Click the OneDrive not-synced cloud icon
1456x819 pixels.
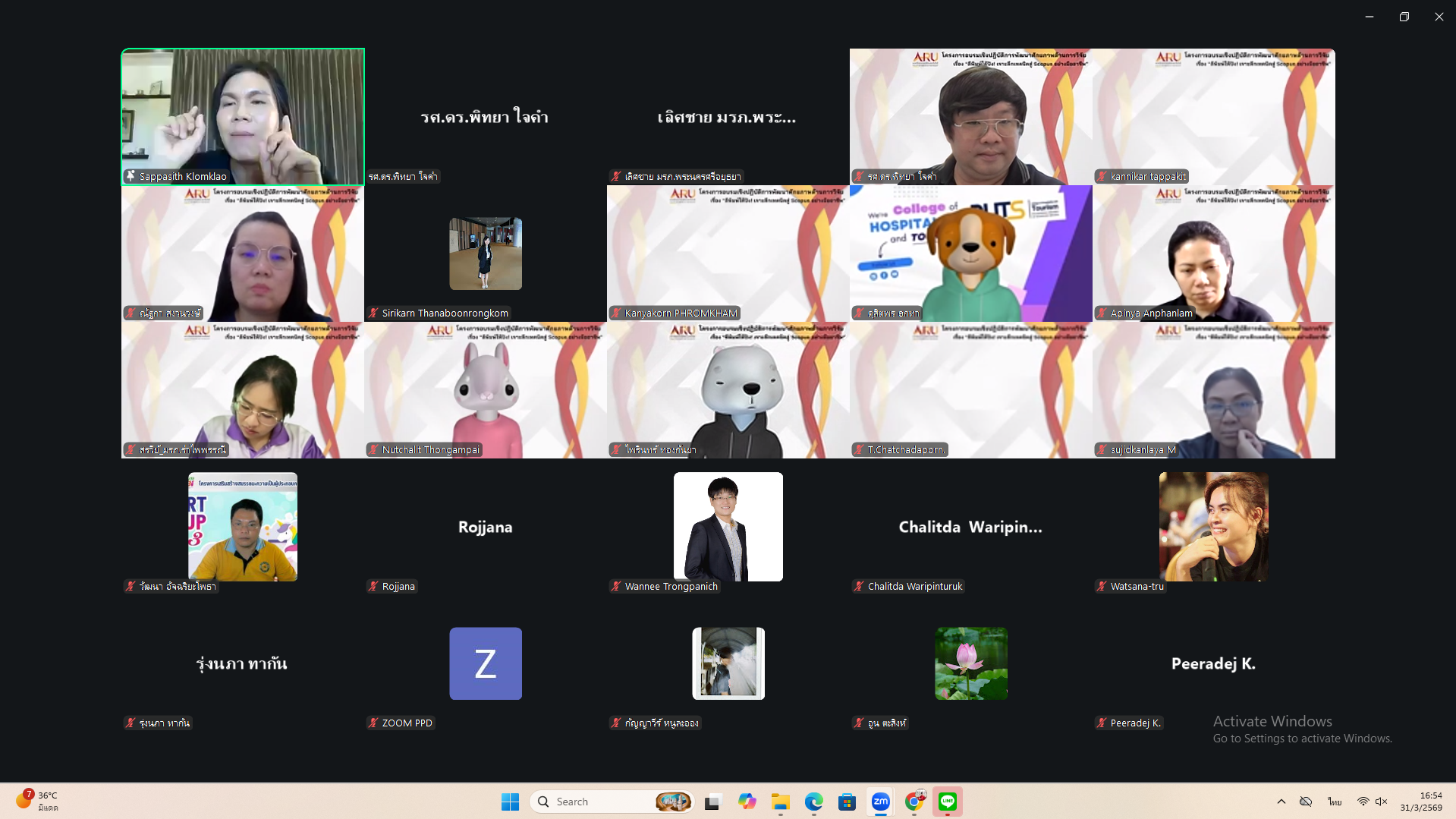tap(1306, 802)
